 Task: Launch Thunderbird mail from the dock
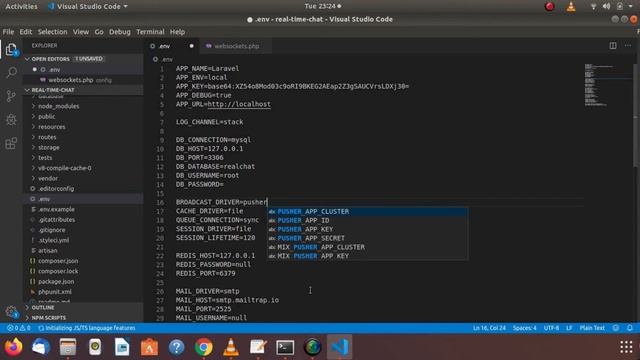click(41, 347)
